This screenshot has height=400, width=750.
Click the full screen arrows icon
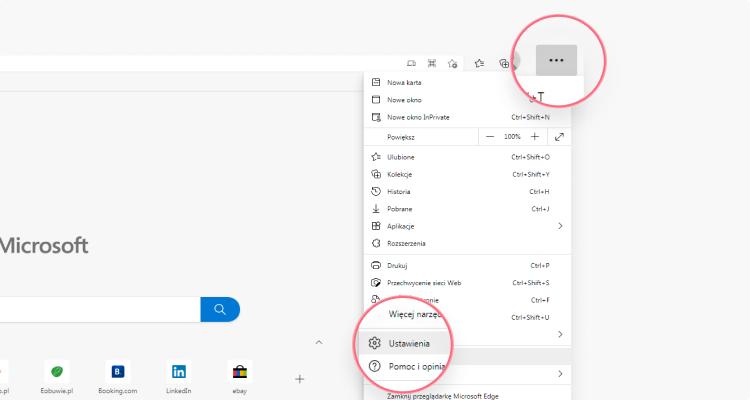click(559, 137)
